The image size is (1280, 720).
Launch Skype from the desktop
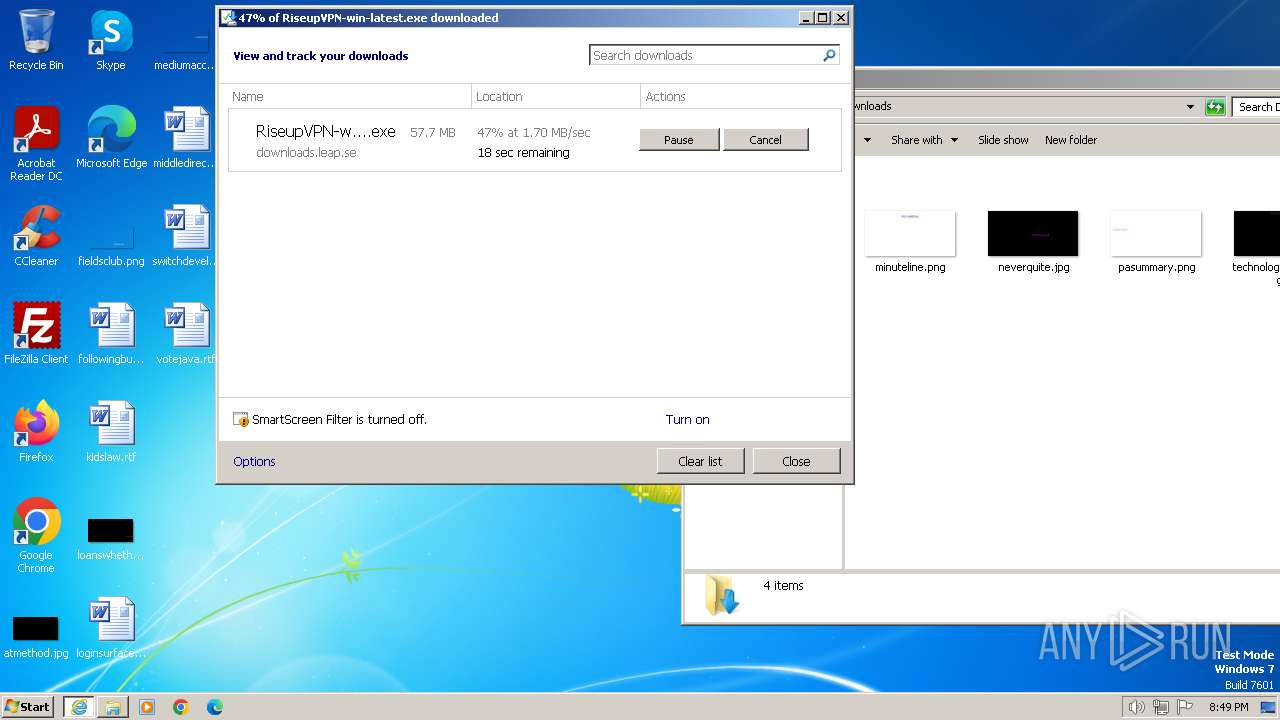111,40
